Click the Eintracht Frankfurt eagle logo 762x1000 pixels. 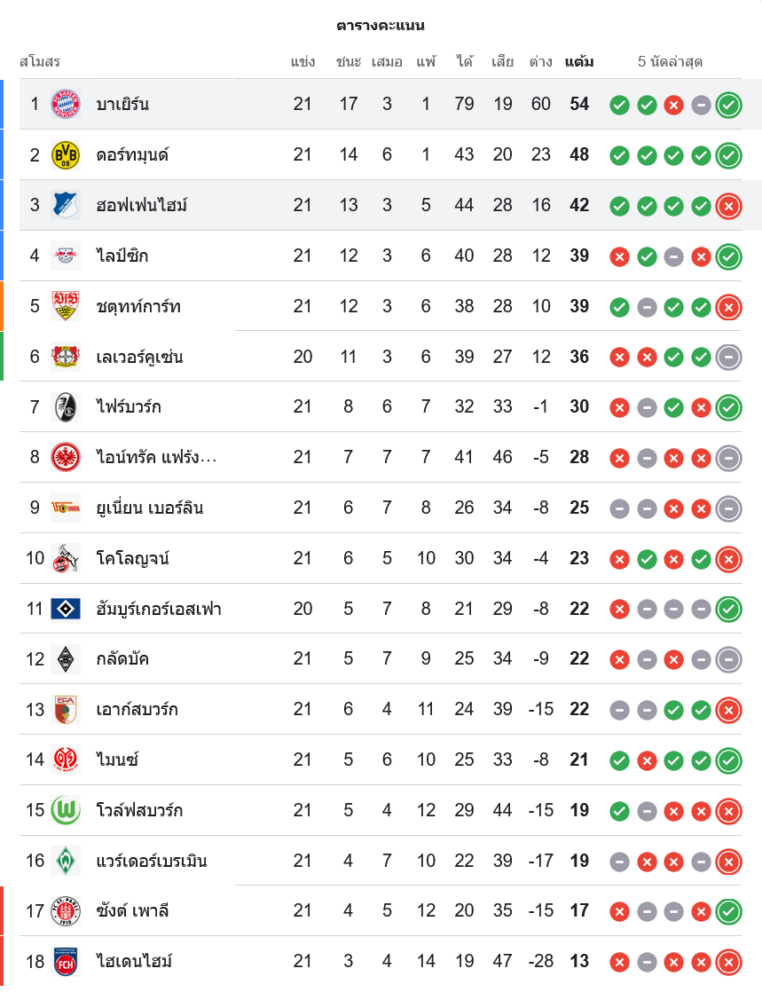point(65,457)
